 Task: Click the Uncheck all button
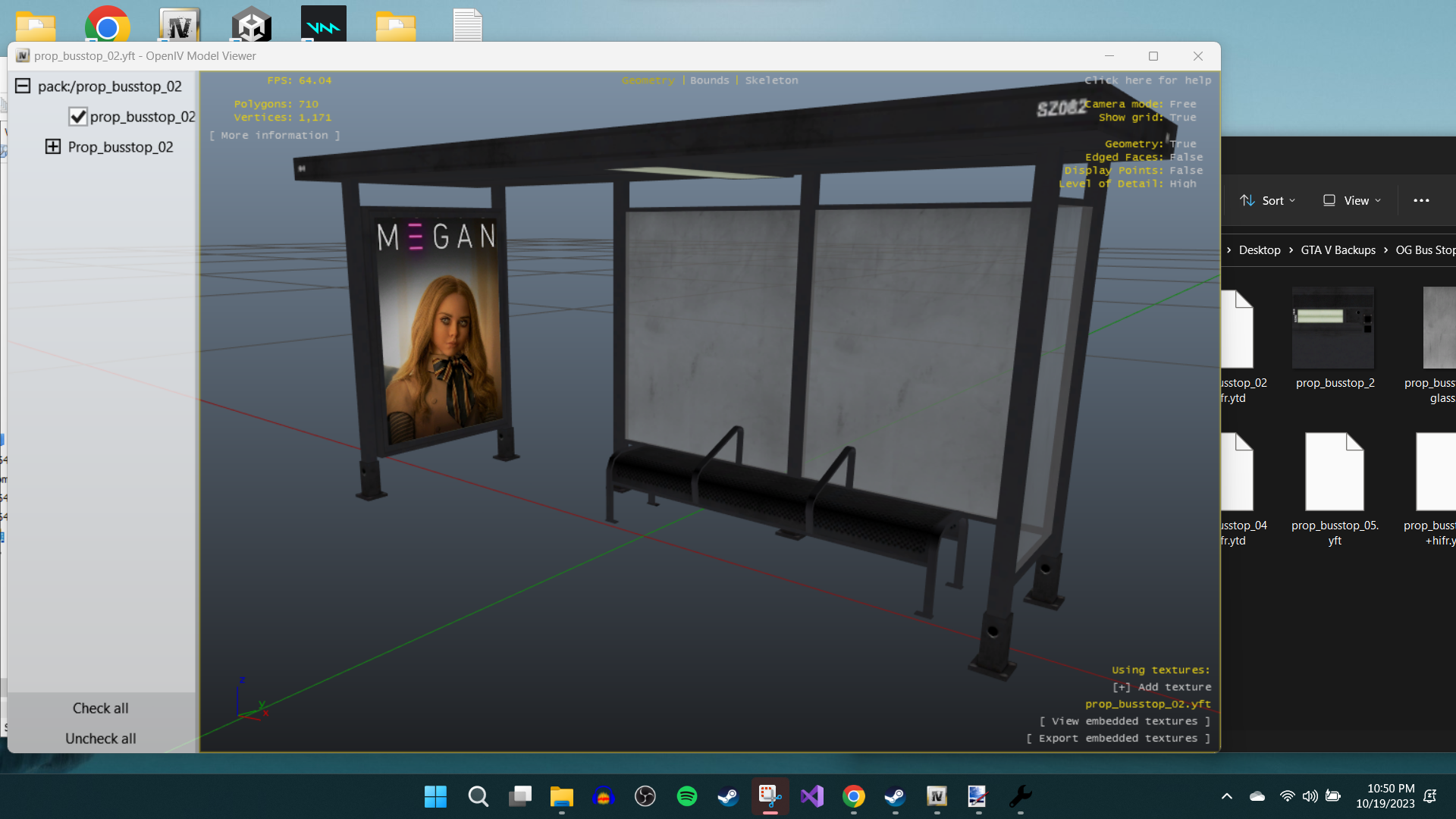pyautogui.click(x=100, y=738)
